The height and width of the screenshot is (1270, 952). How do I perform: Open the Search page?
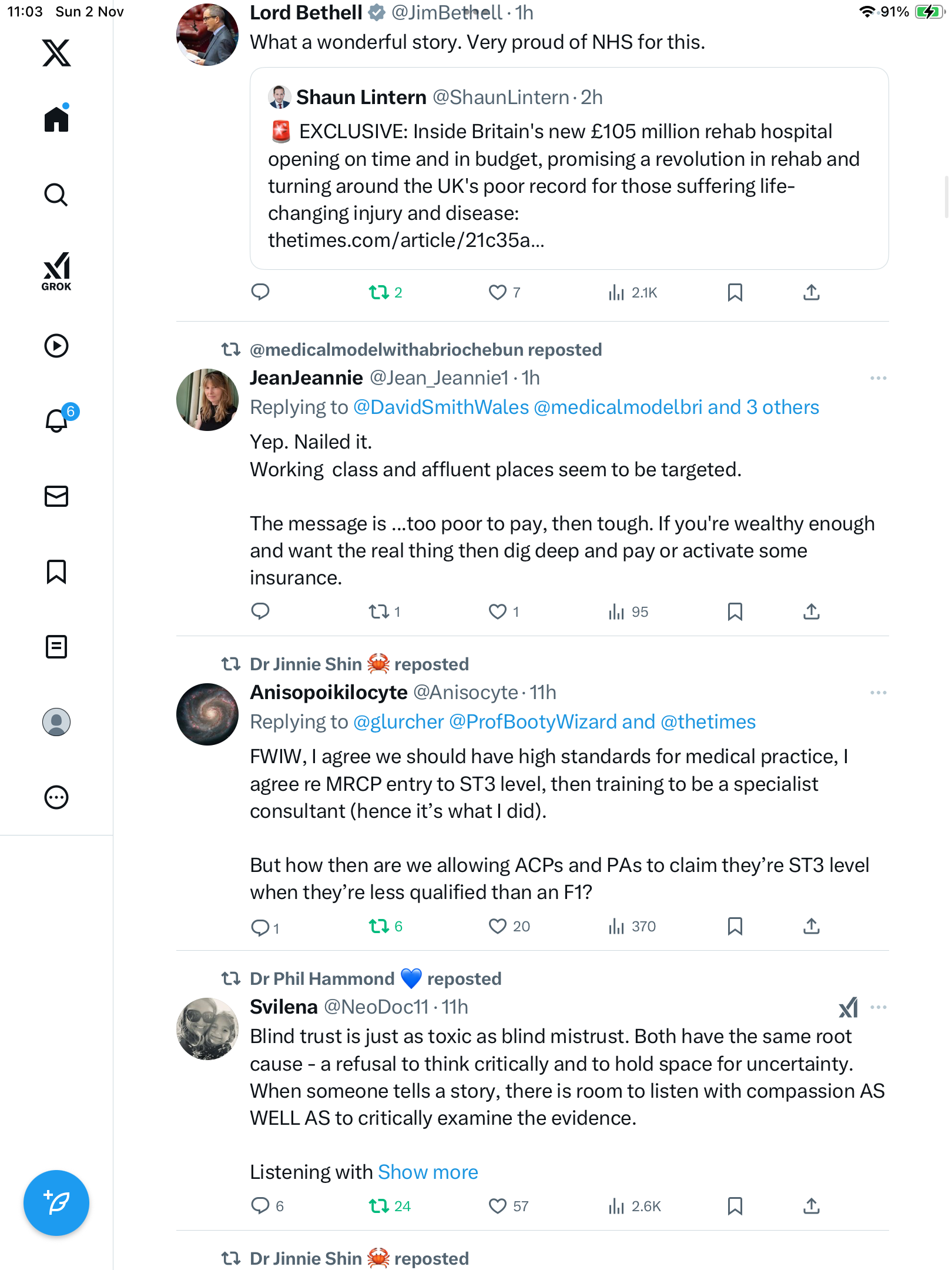[x=56, y=195]
